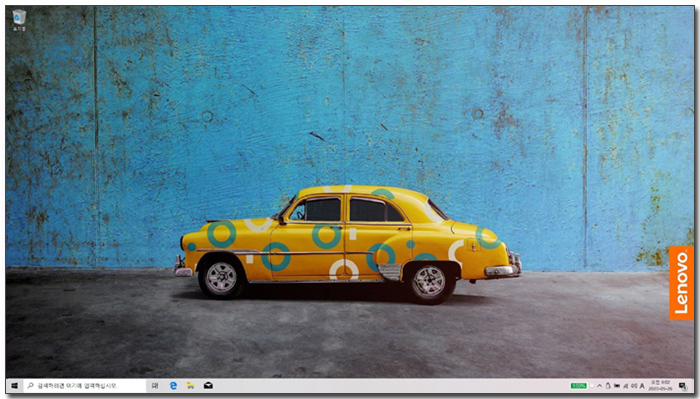
Task: Open the Windows Start menu
Action: pyautogui.click(x=14, y=385)
